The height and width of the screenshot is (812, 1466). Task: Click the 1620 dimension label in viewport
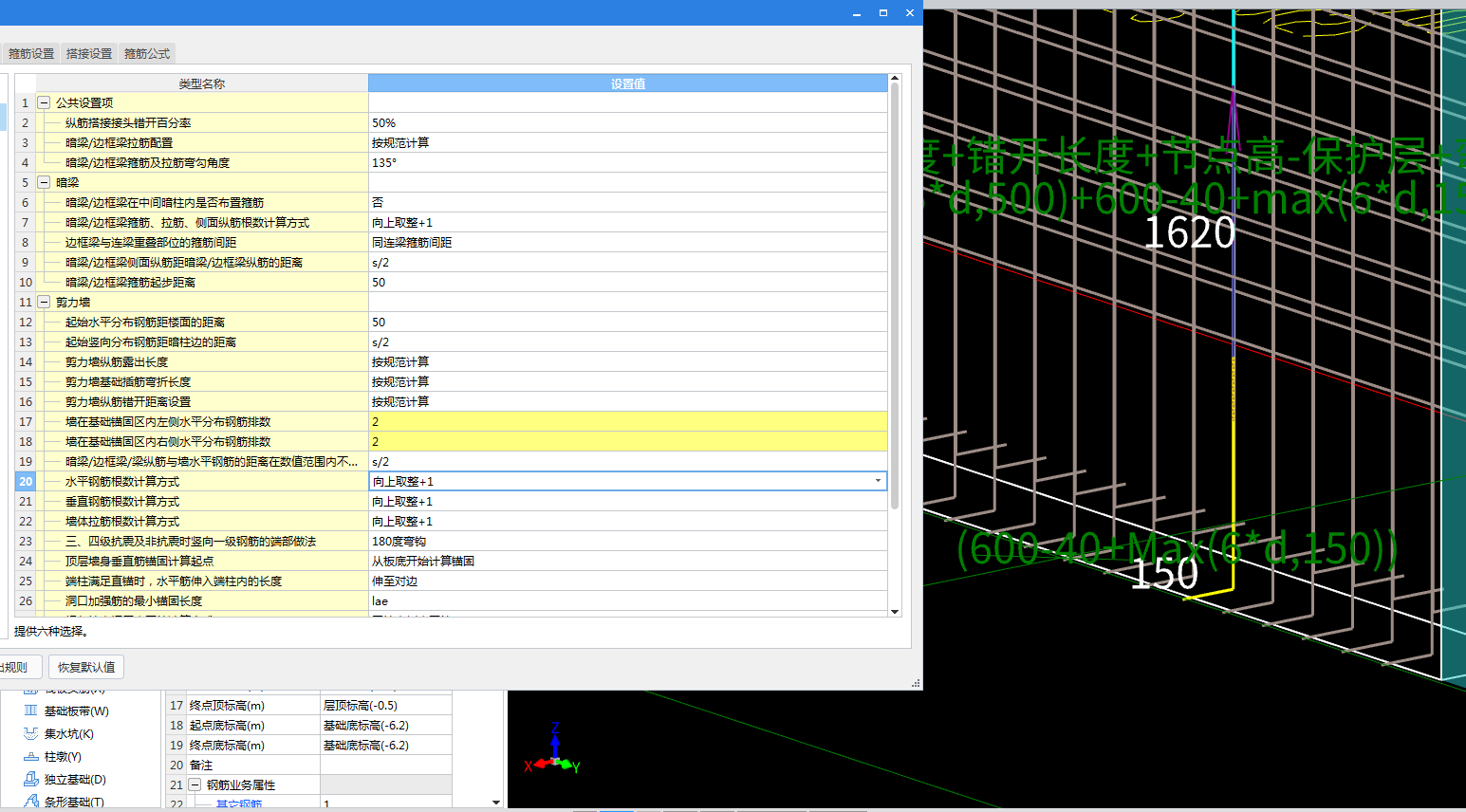(1189, 233)
